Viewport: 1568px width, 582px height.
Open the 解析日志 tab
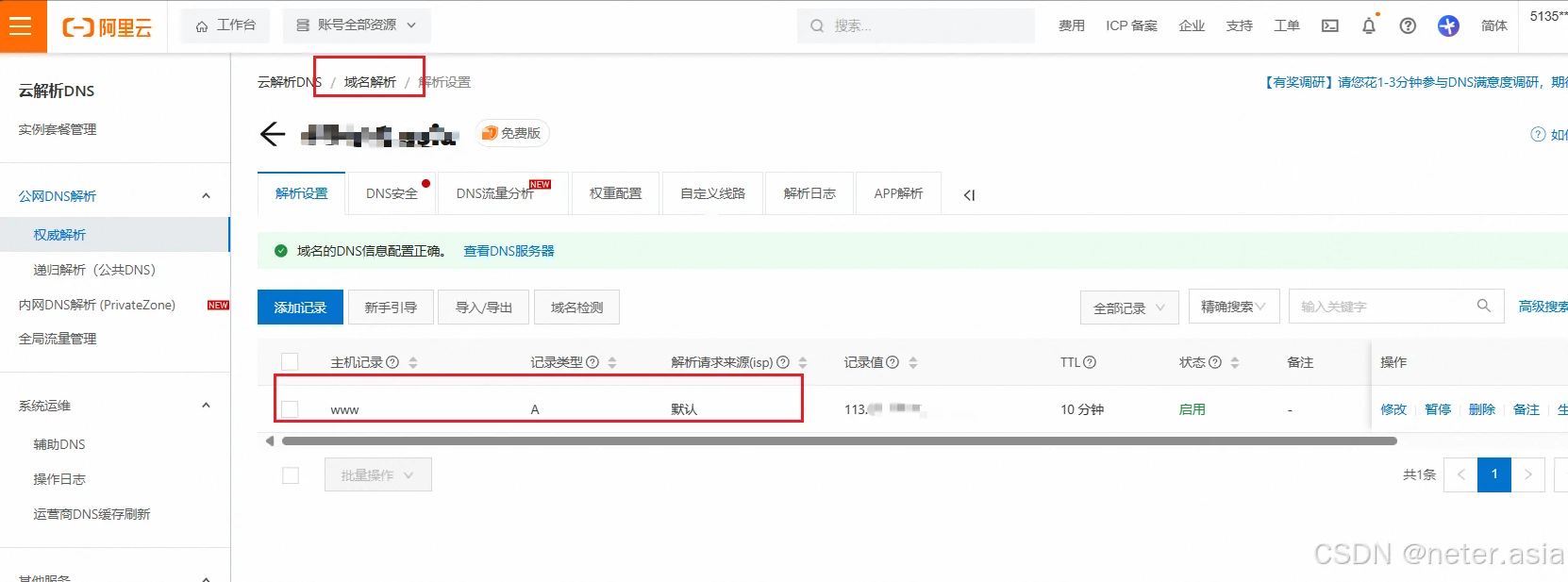(x=809, y=193)
